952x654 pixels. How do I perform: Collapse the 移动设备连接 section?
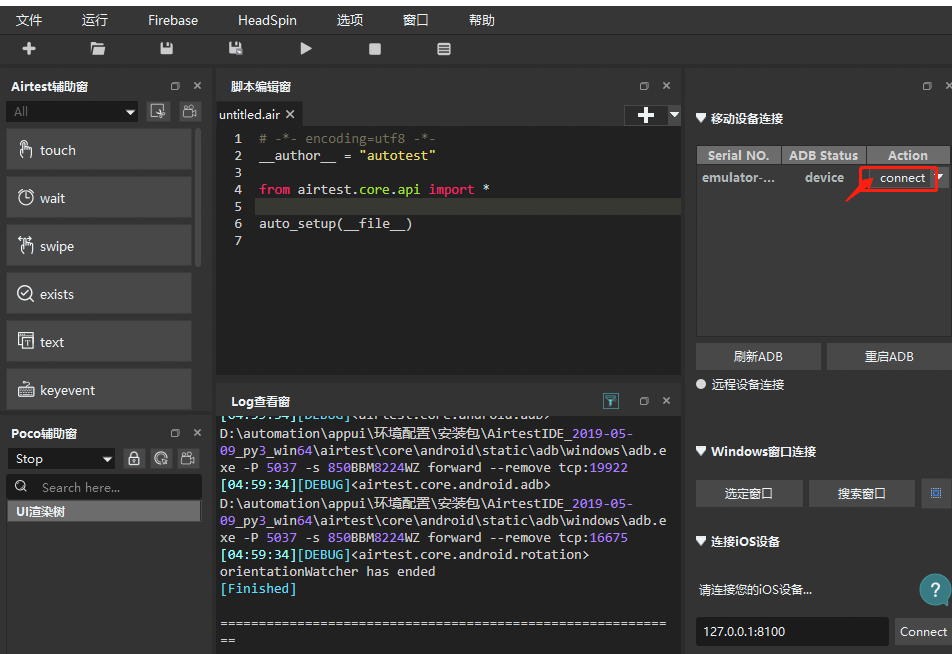pos(701,118)
